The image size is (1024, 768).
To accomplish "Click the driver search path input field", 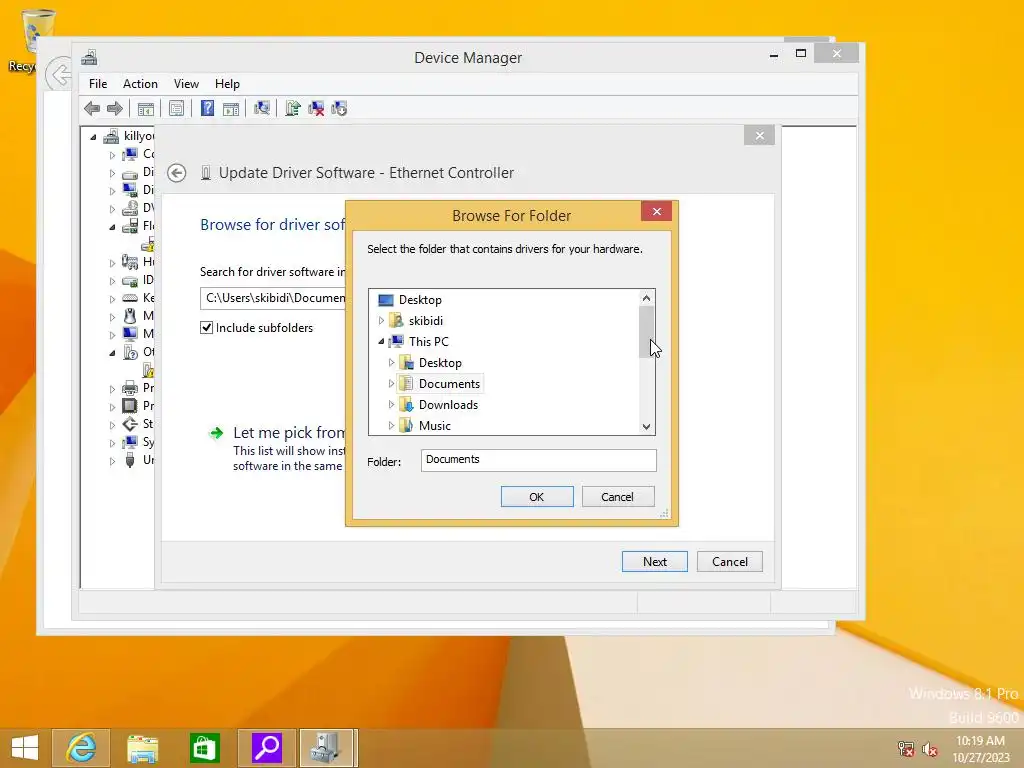I will tap(273, 298).
